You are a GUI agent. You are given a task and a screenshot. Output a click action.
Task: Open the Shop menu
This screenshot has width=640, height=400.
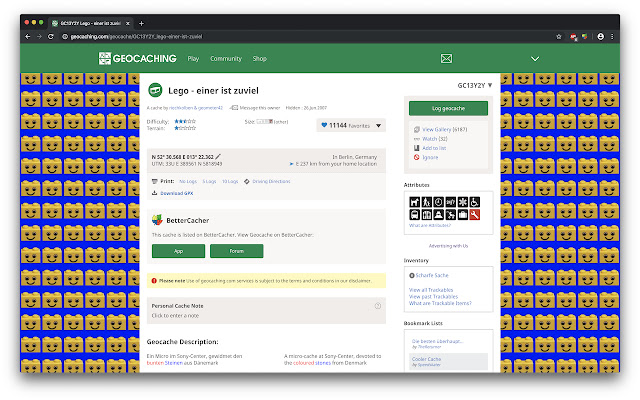coord(260,59)
